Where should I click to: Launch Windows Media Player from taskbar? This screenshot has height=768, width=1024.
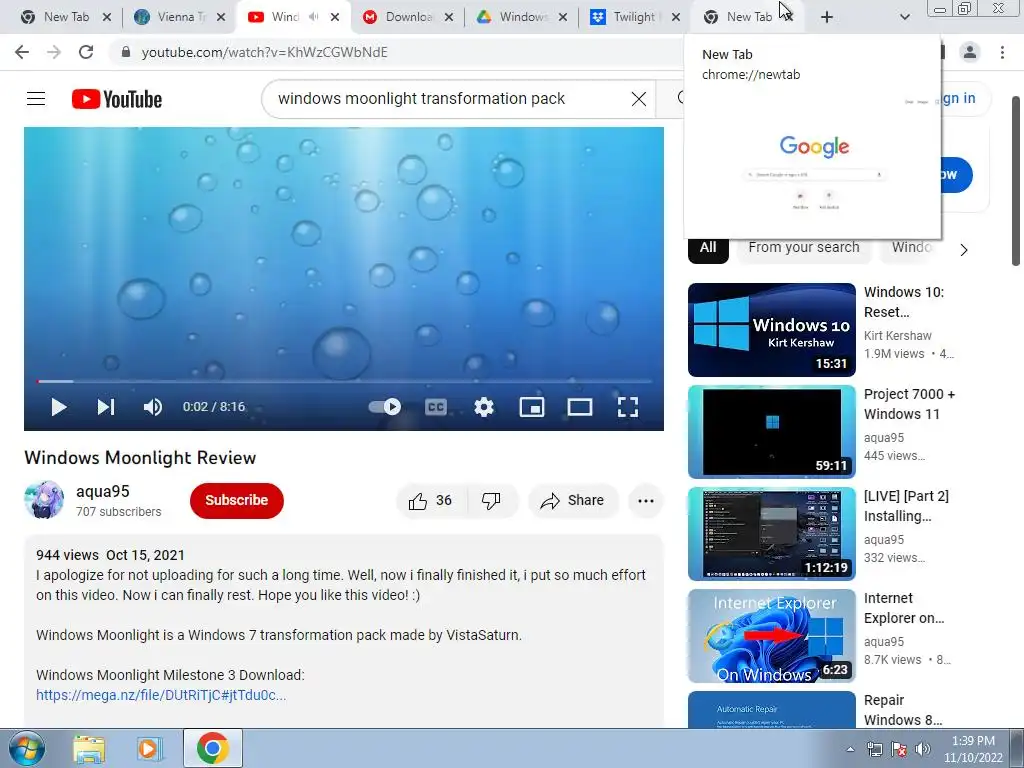(150, 748)
